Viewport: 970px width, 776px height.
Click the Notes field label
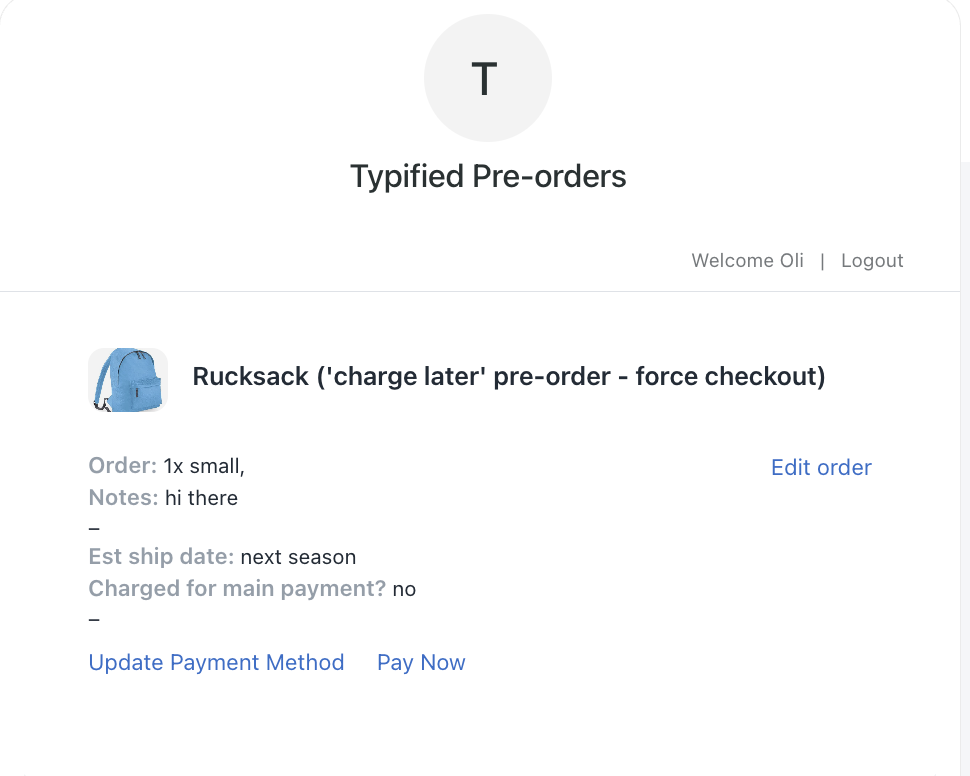click(x=123, y=497)
